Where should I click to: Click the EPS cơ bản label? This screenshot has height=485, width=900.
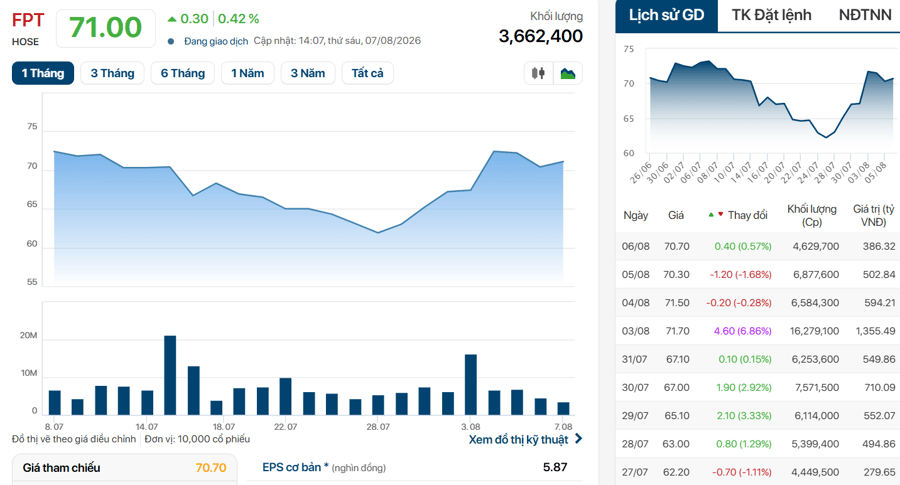(x=295, y=467)
